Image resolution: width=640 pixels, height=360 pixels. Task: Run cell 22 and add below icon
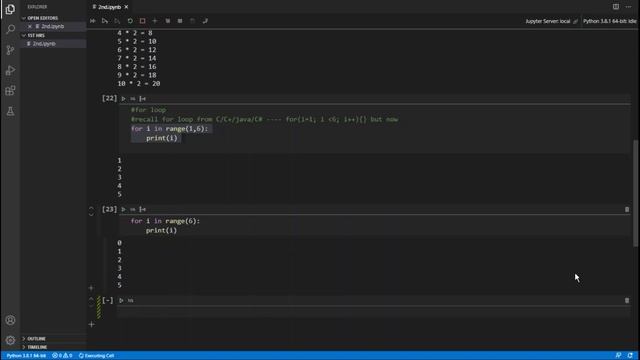click(142, 98)
